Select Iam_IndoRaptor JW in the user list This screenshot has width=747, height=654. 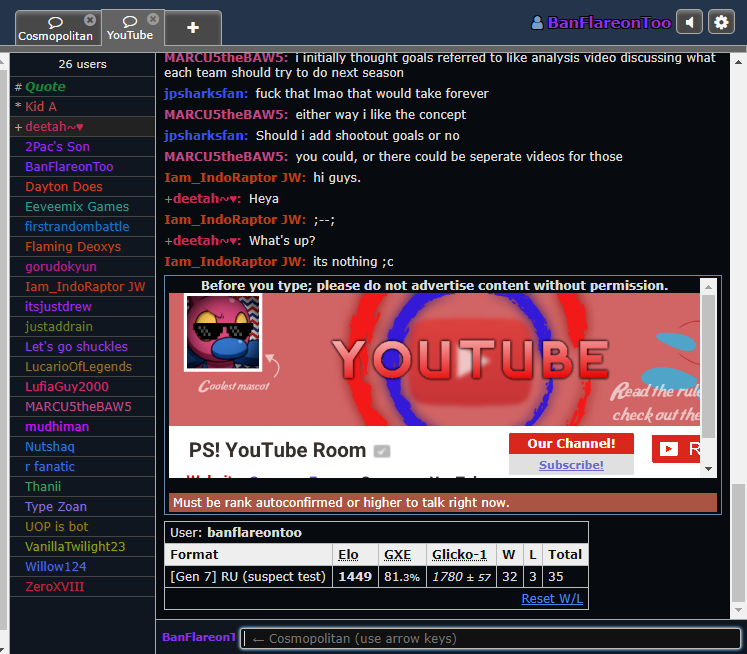pyautogui.click(x=82, y=287)
